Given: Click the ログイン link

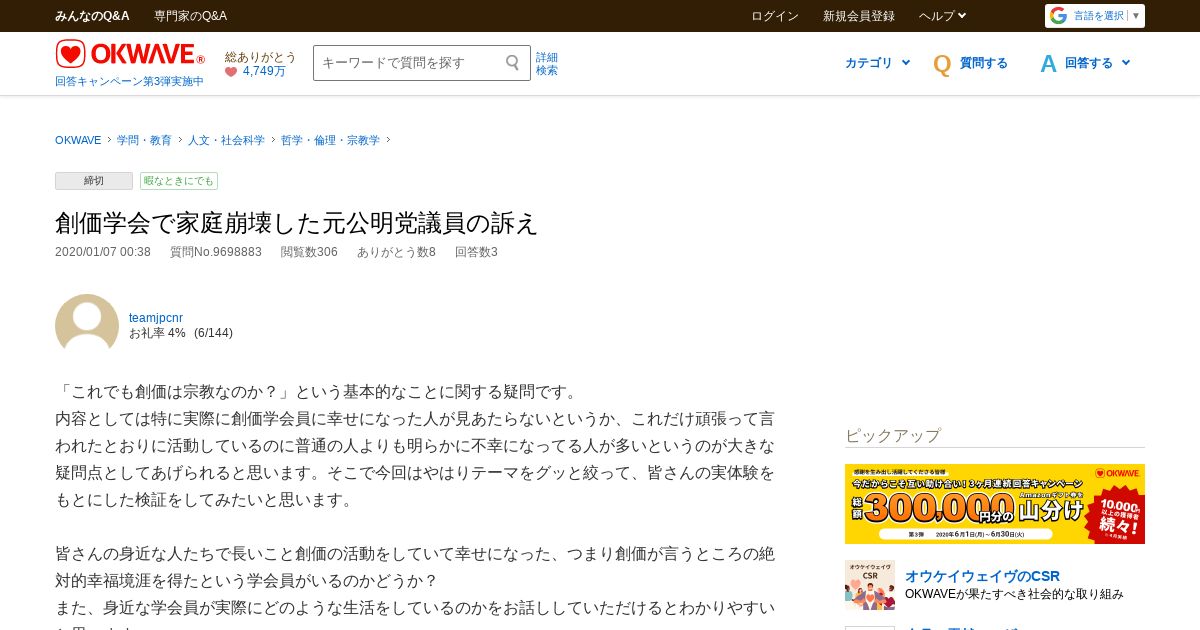Looking at the screenshot, I should (x=775, y=16).
